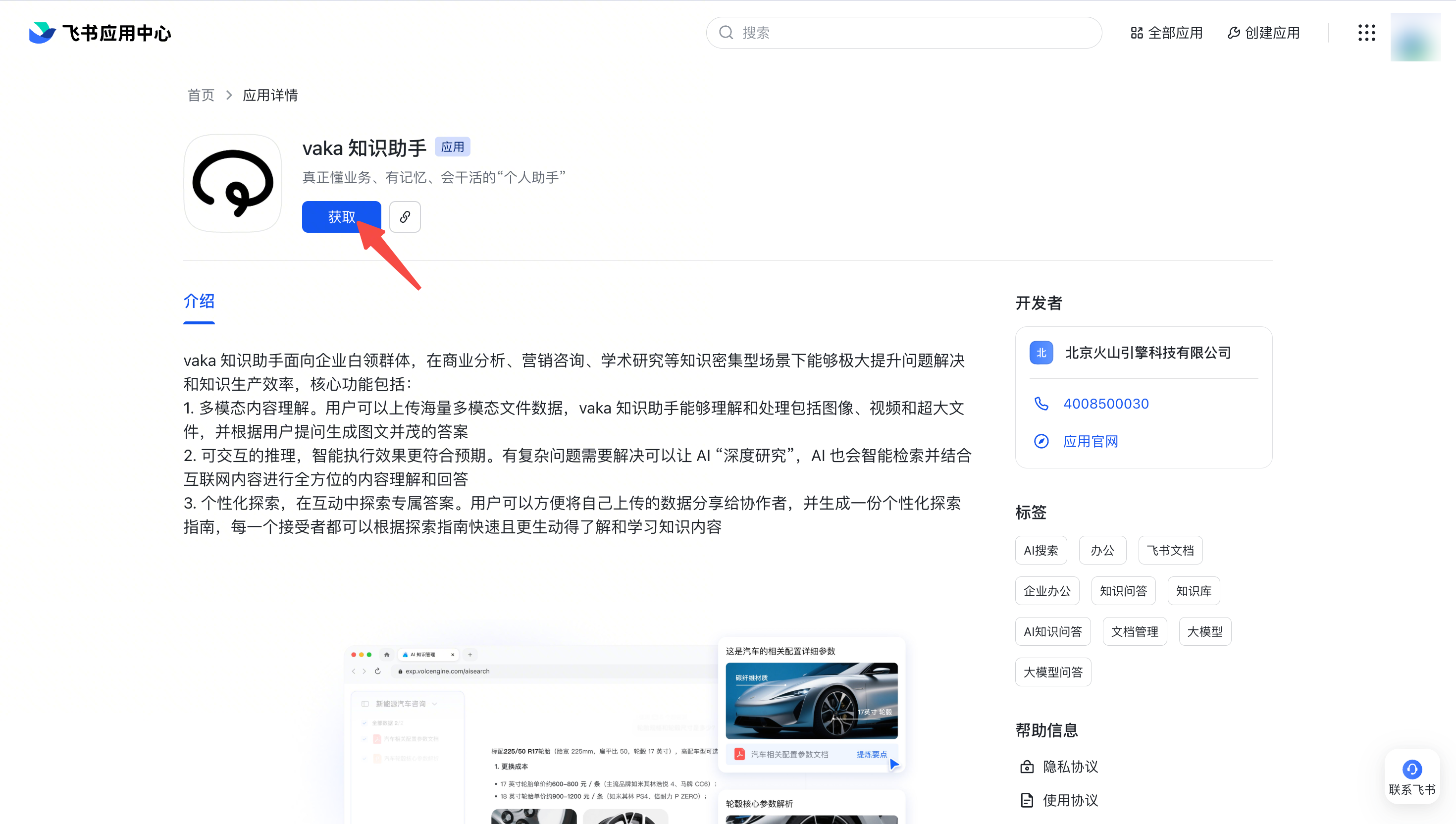Click the 帮助信息 section heading
Viewport: 1456px width, 824px height.
pos(1046,730)
